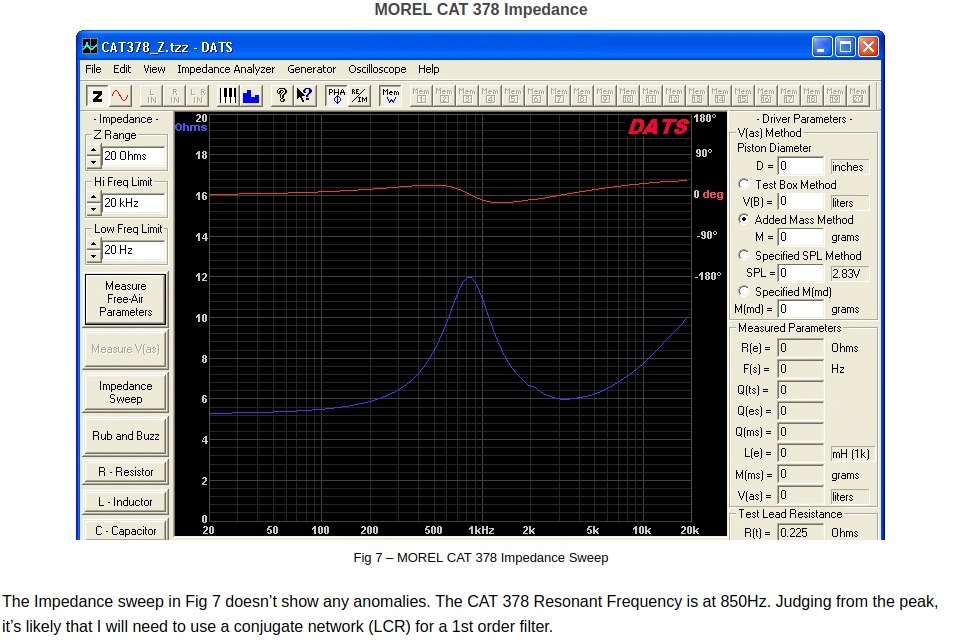This screenshot has width=957, height=640.
Task: Click the added mass M grams field
Action: [801, 237]
